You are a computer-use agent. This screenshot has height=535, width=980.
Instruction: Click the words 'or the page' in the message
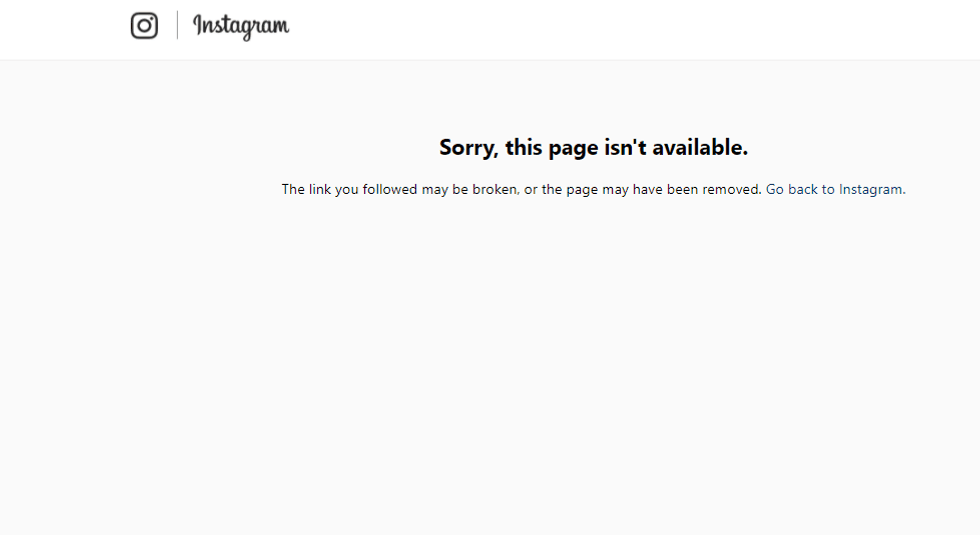561,189
